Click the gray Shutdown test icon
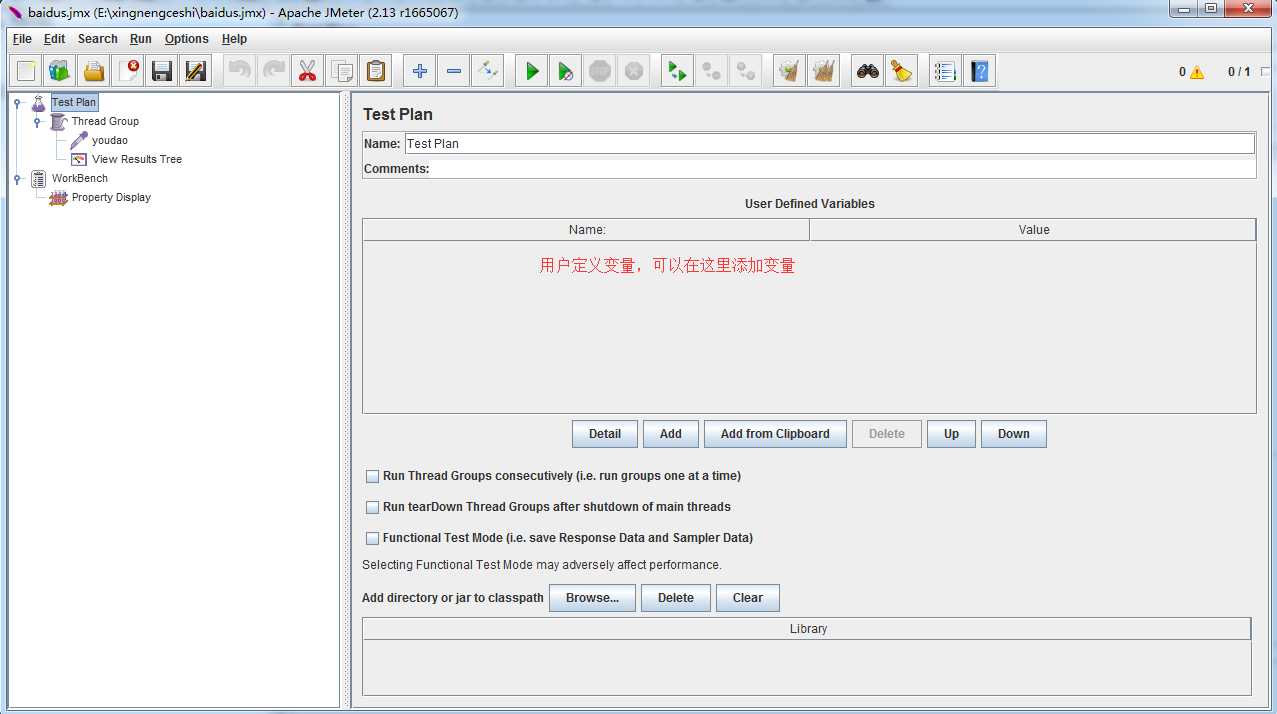Image resolution: width=1277 pixels, height=714 pixels. point(634,71)
